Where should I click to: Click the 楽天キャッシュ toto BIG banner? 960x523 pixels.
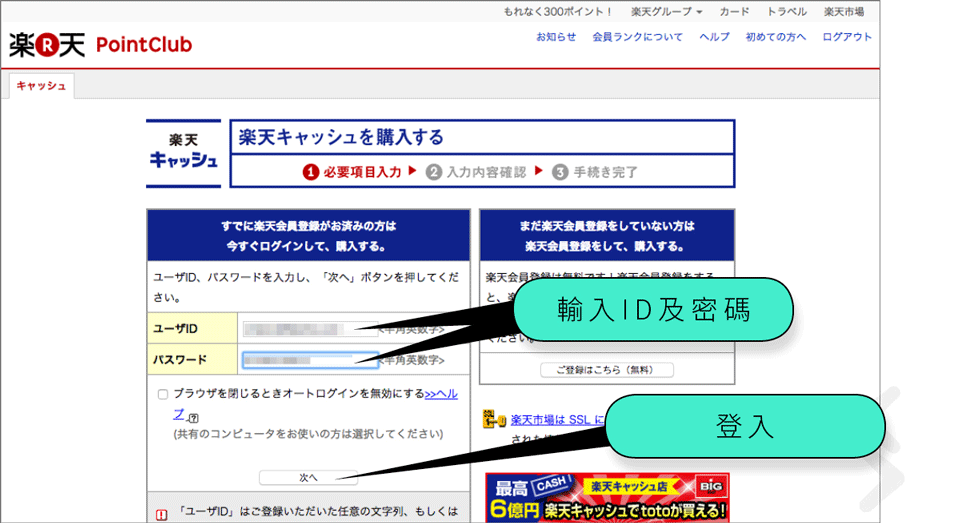607,497
